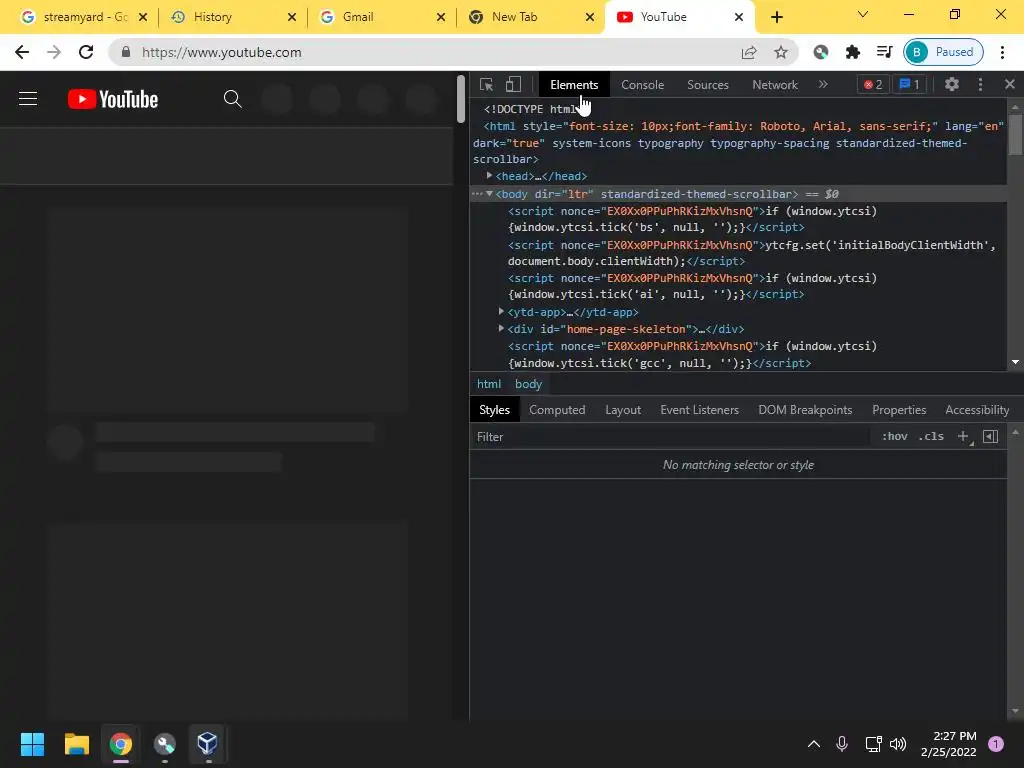The height and width of the screenshot is (768, 1024).
Task: Open File Explorer from taskbar
Action: 76,744
